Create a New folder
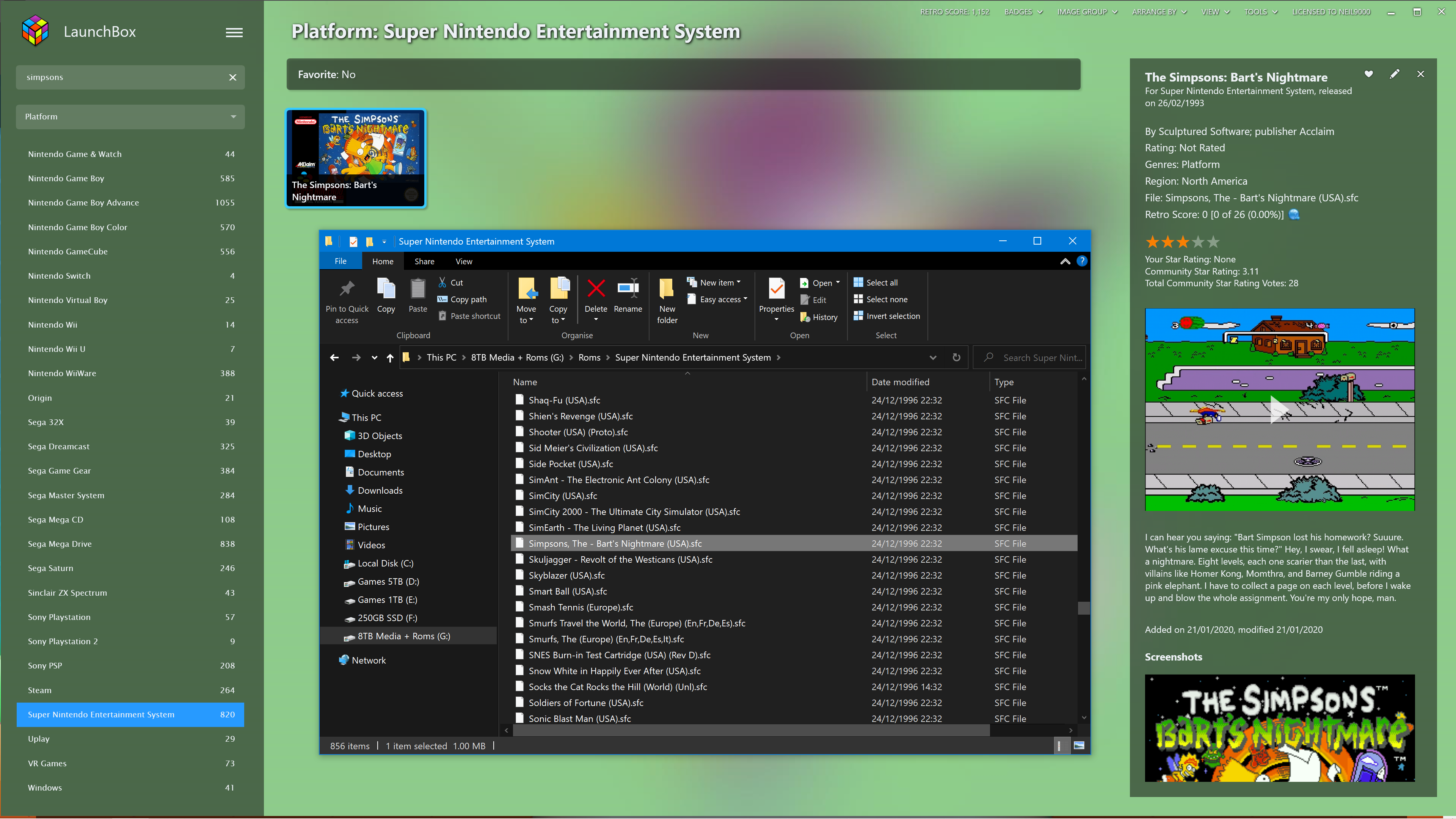1456x819 pixels. point(667,301)
